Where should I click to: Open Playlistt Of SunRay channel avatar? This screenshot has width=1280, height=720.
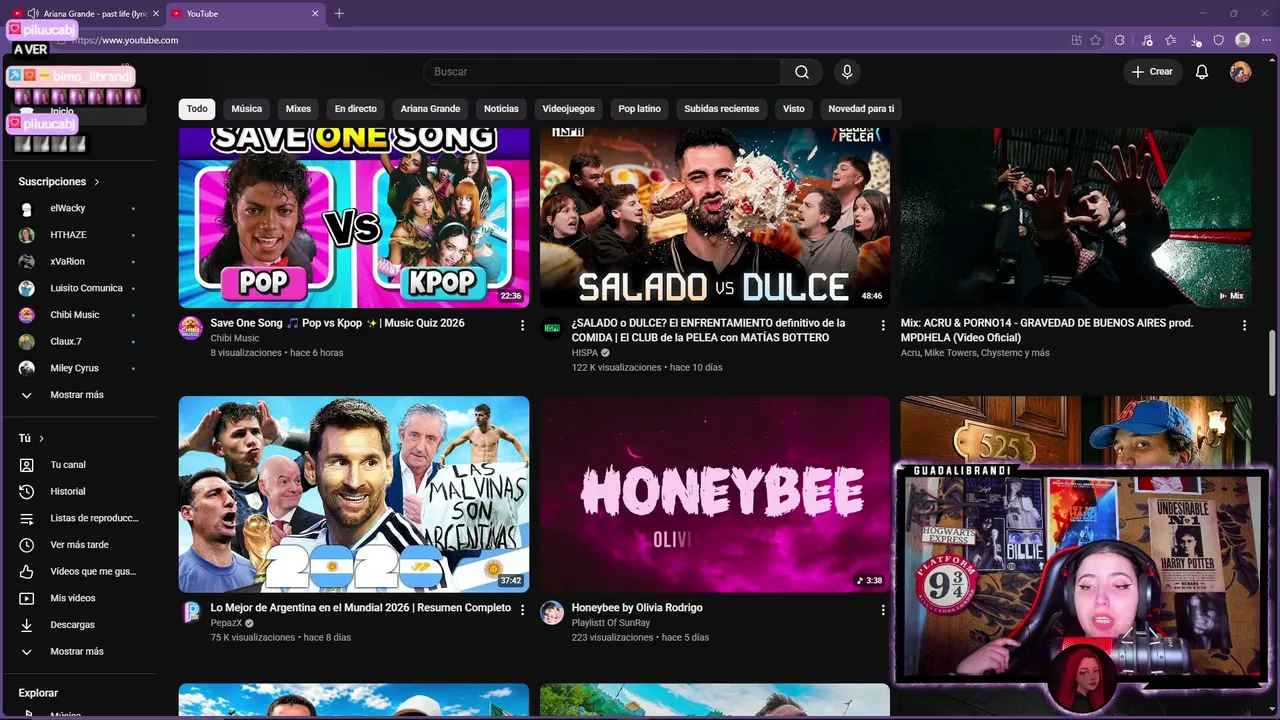[x=552, y=612]
